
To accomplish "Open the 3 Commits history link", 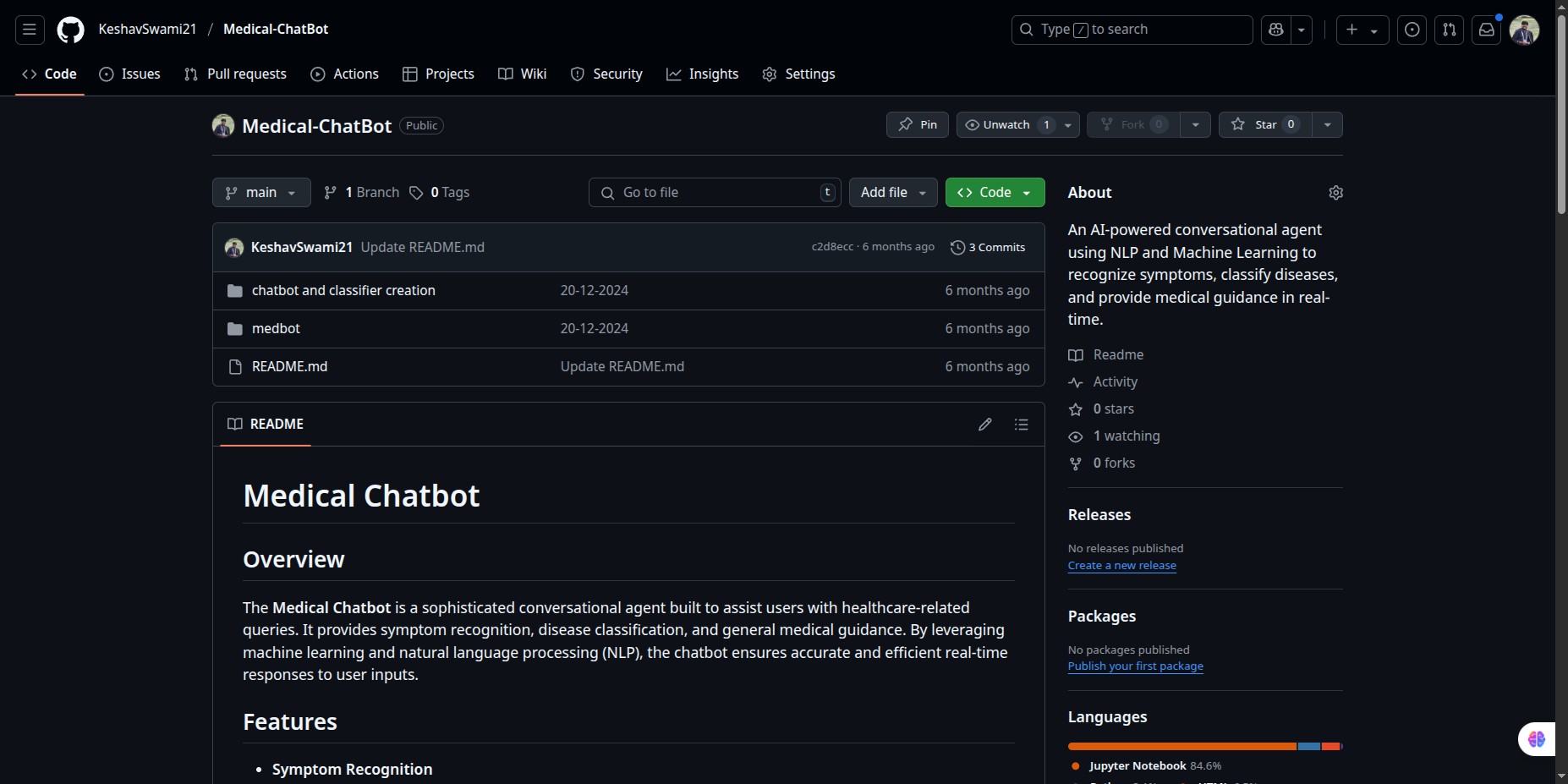I will (x=988, y=248).
